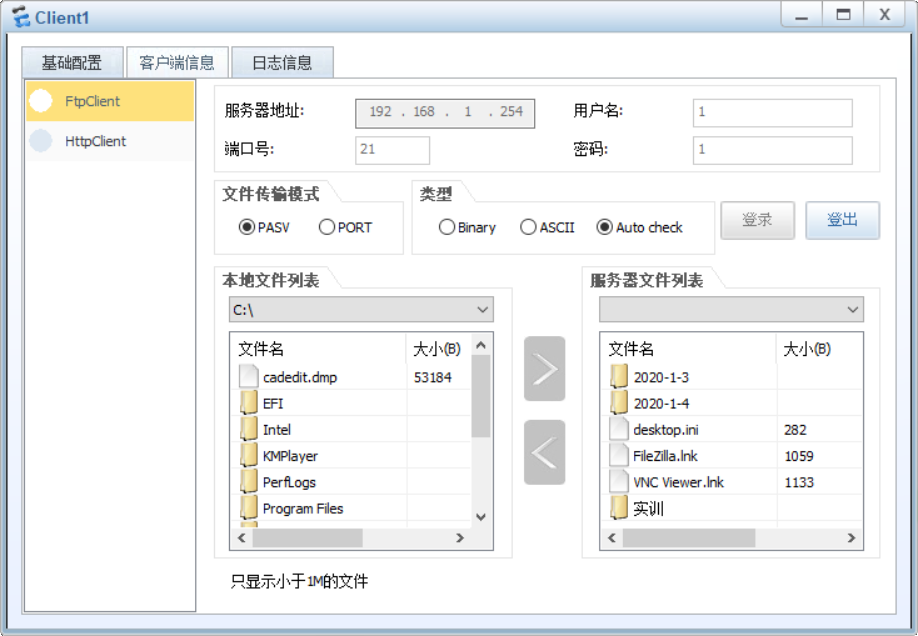Click local list scroll-left arrow
The height and width of the screenshot is (636, 918).
click(x=242, y=538)
